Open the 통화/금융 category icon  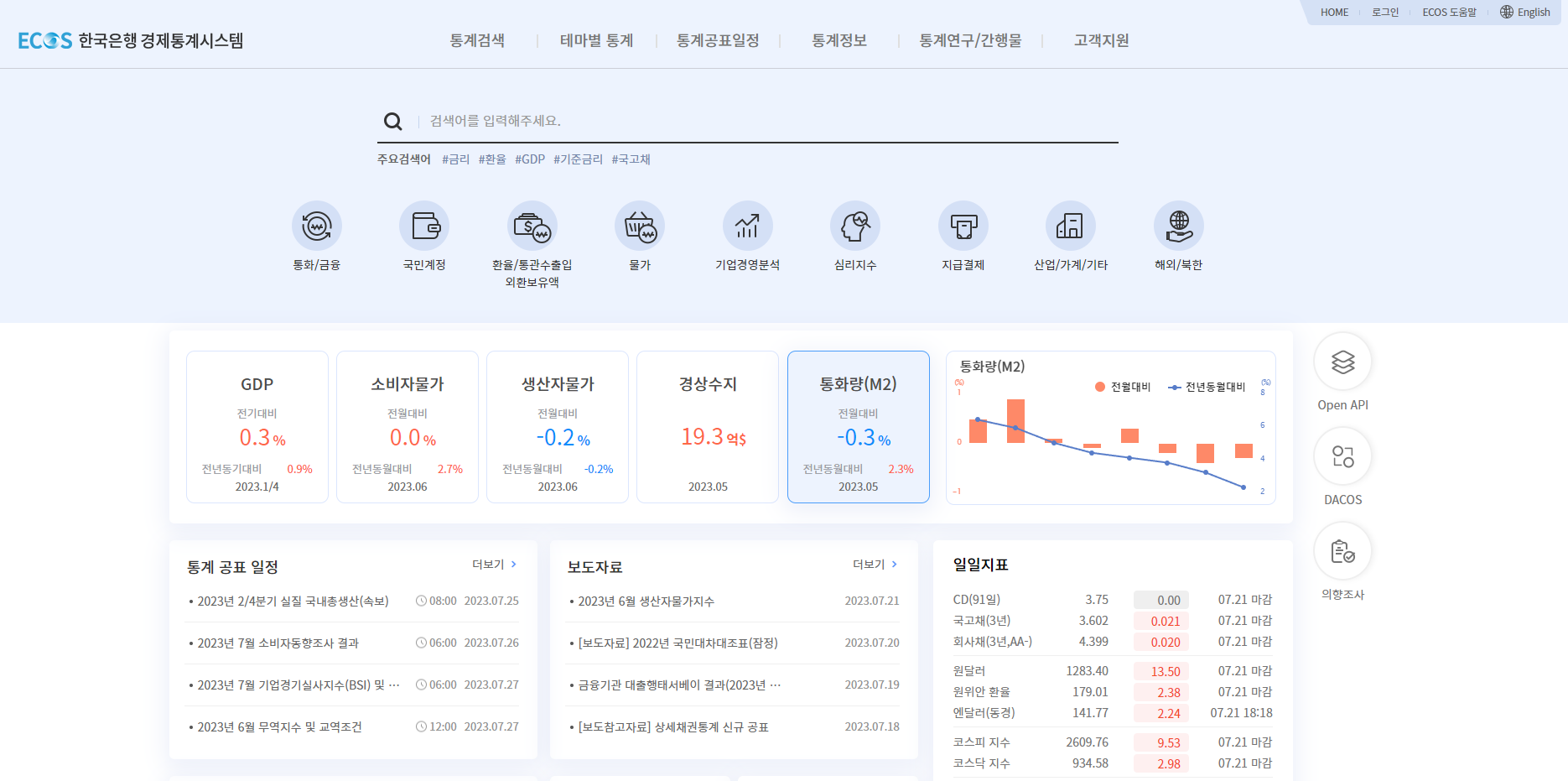point(317,226)
